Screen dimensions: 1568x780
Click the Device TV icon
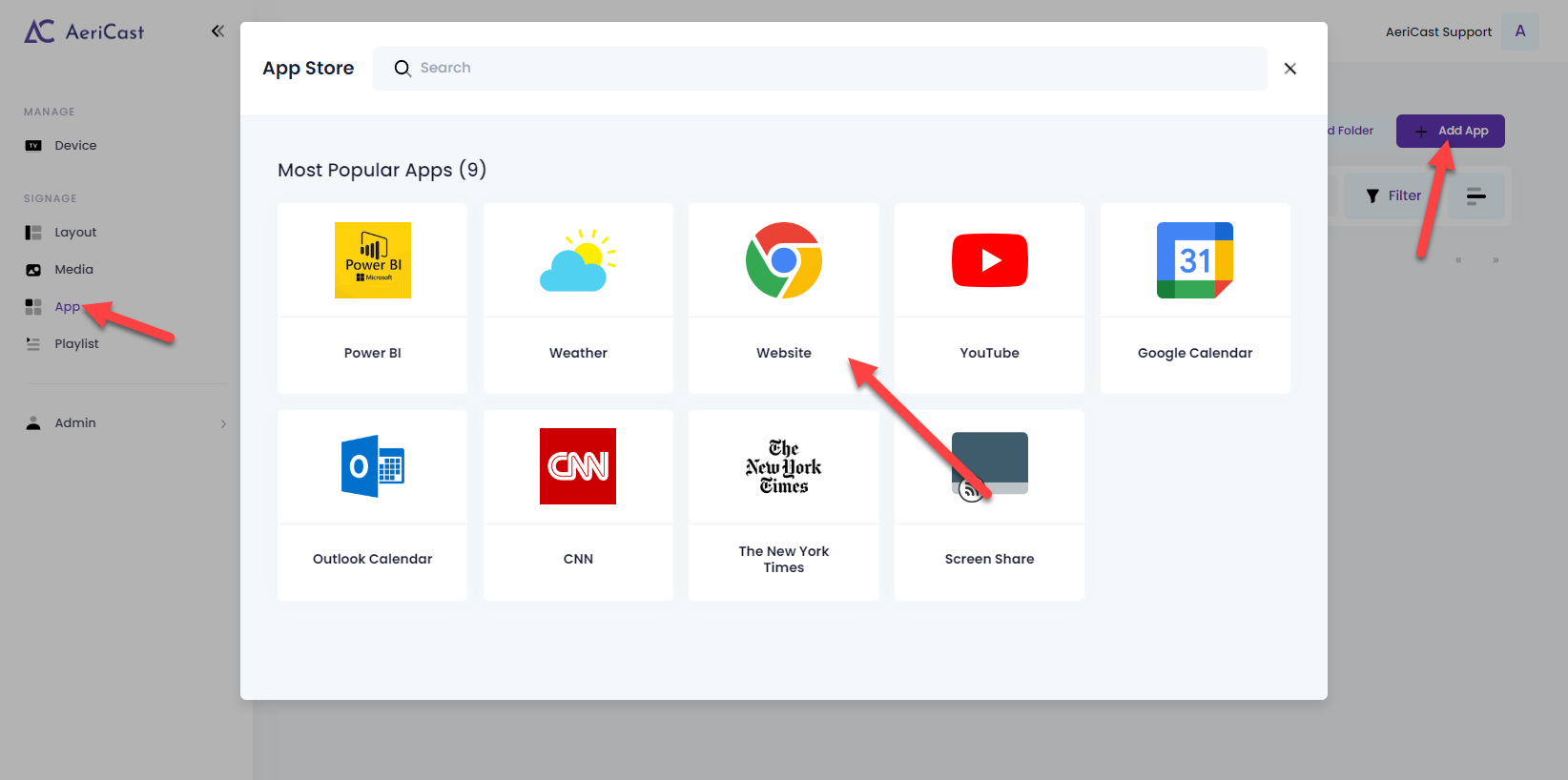coord(33,146)
